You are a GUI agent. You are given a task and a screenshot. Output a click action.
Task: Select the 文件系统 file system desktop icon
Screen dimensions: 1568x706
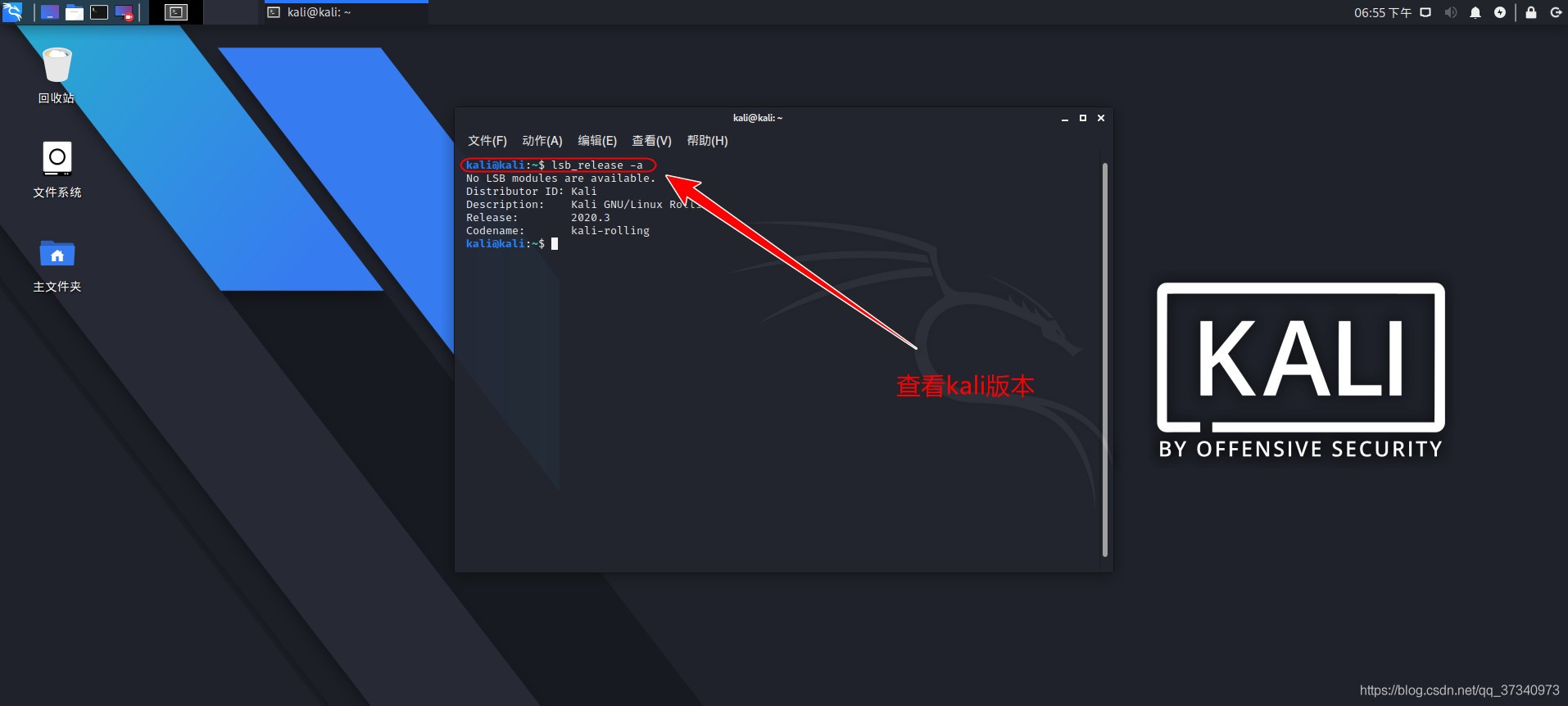pos(57,170)
